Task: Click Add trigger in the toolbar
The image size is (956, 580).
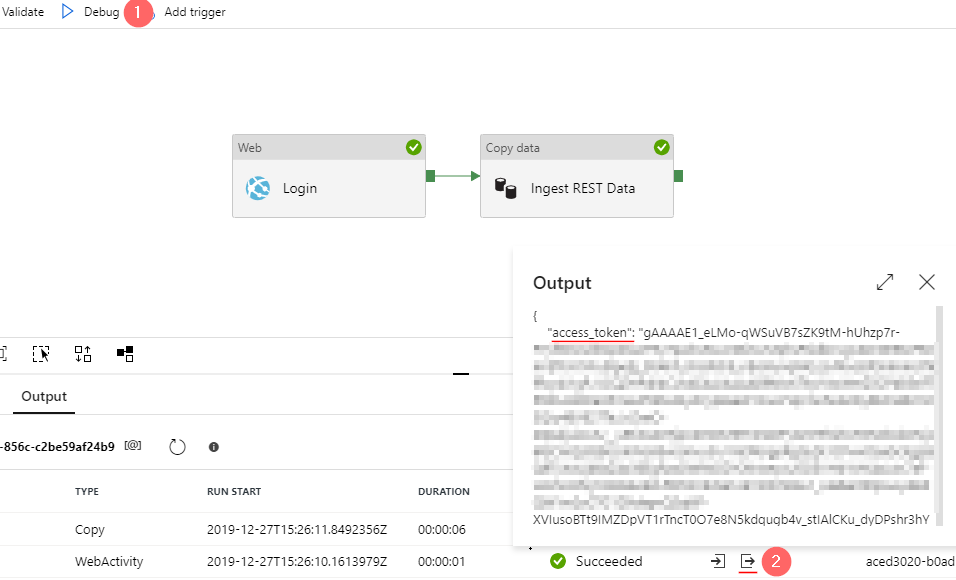Action: click(194, 12)
